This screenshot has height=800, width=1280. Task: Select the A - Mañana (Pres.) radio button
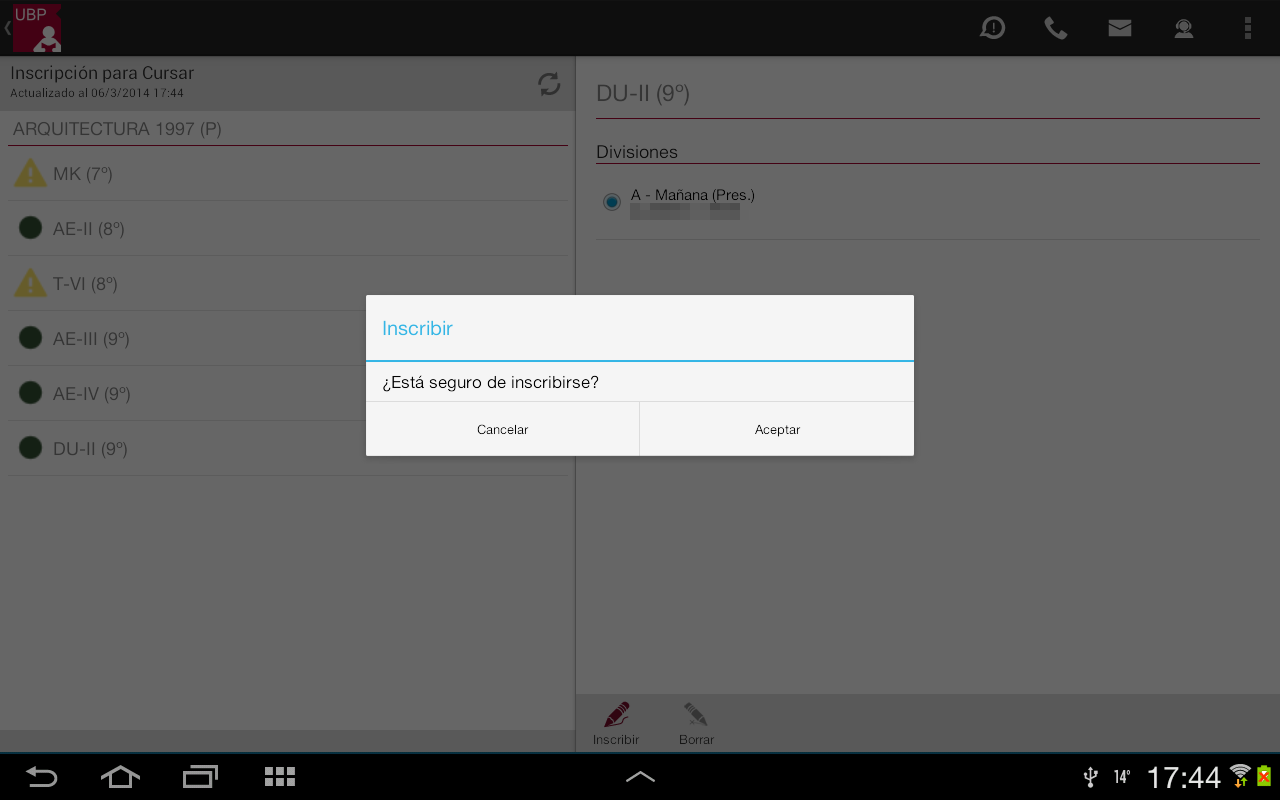tap(612, 202)
